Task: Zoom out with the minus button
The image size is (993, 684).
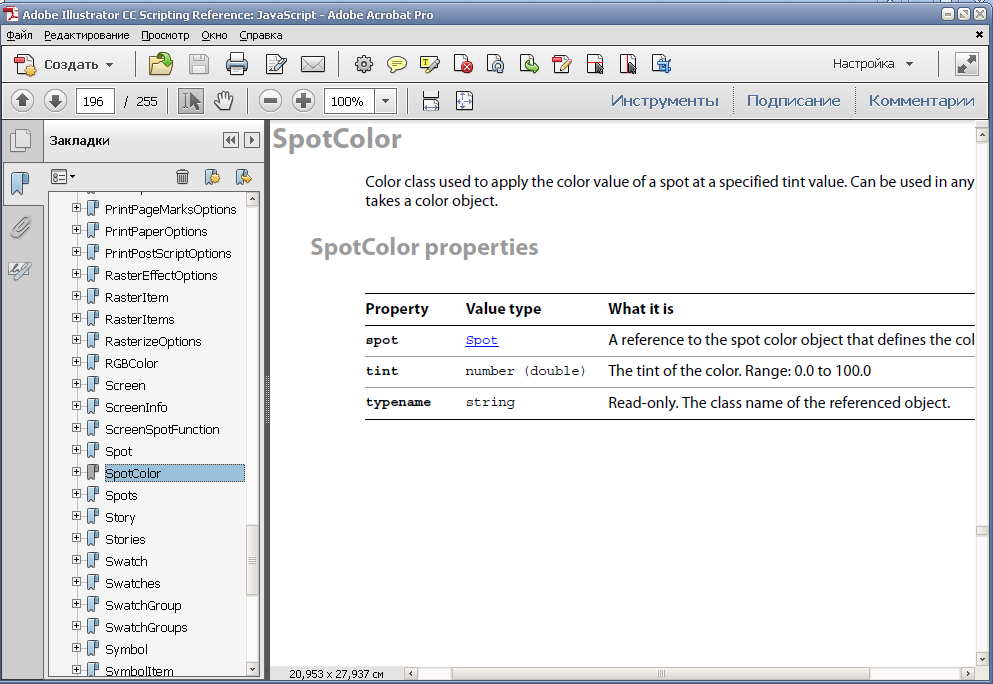Action: 270,101
